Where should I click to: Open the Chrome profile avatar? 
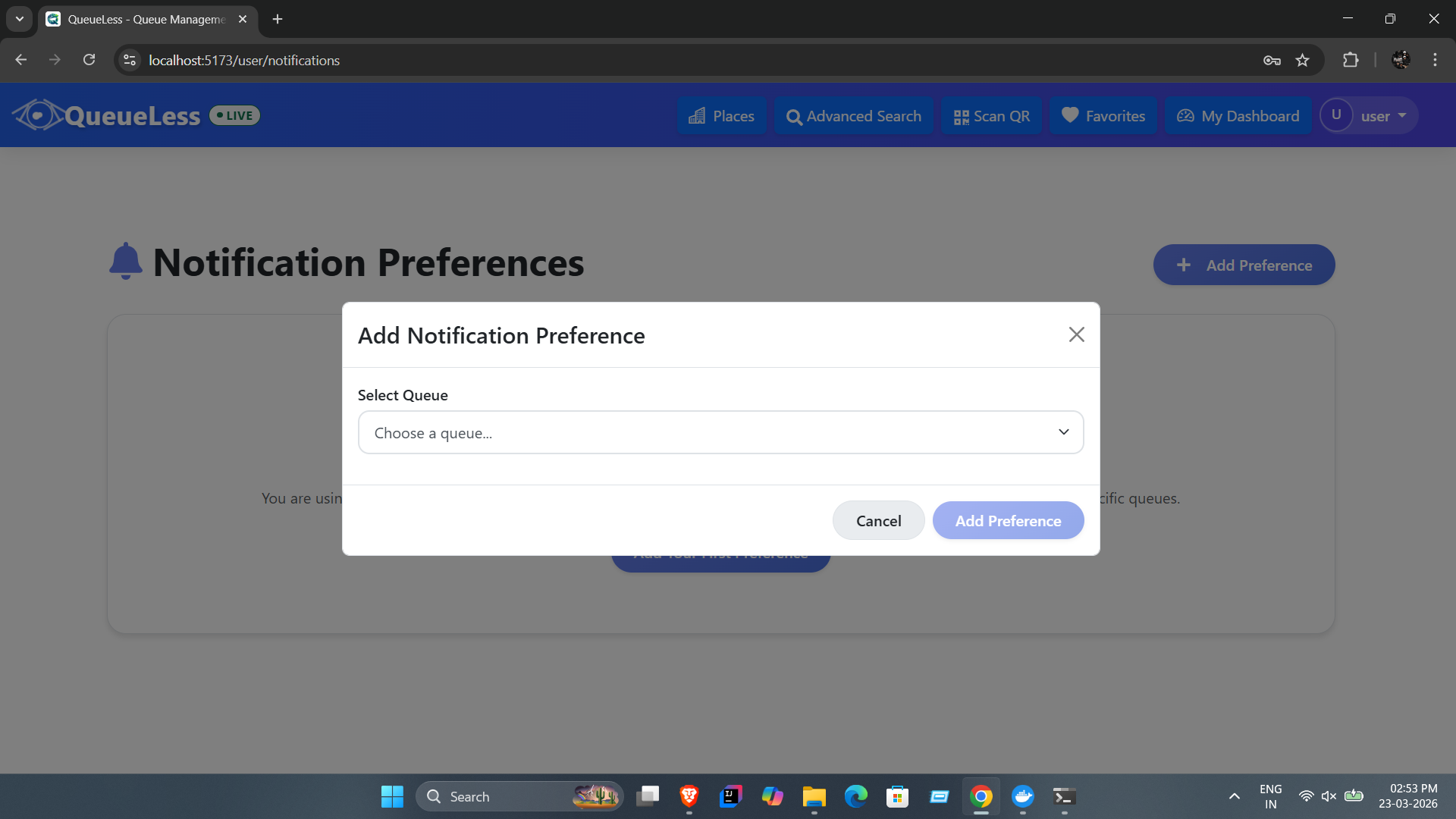click(x=1401, y=60)
